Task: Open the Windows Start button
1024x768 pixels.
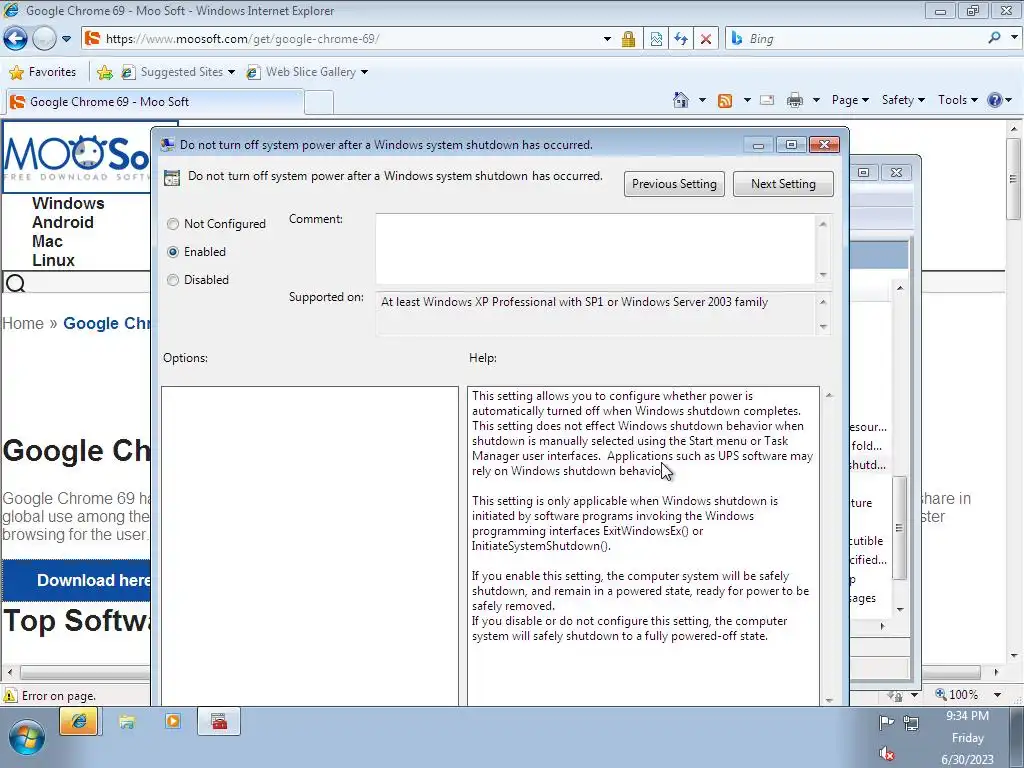Action: [x=26, y=739]
